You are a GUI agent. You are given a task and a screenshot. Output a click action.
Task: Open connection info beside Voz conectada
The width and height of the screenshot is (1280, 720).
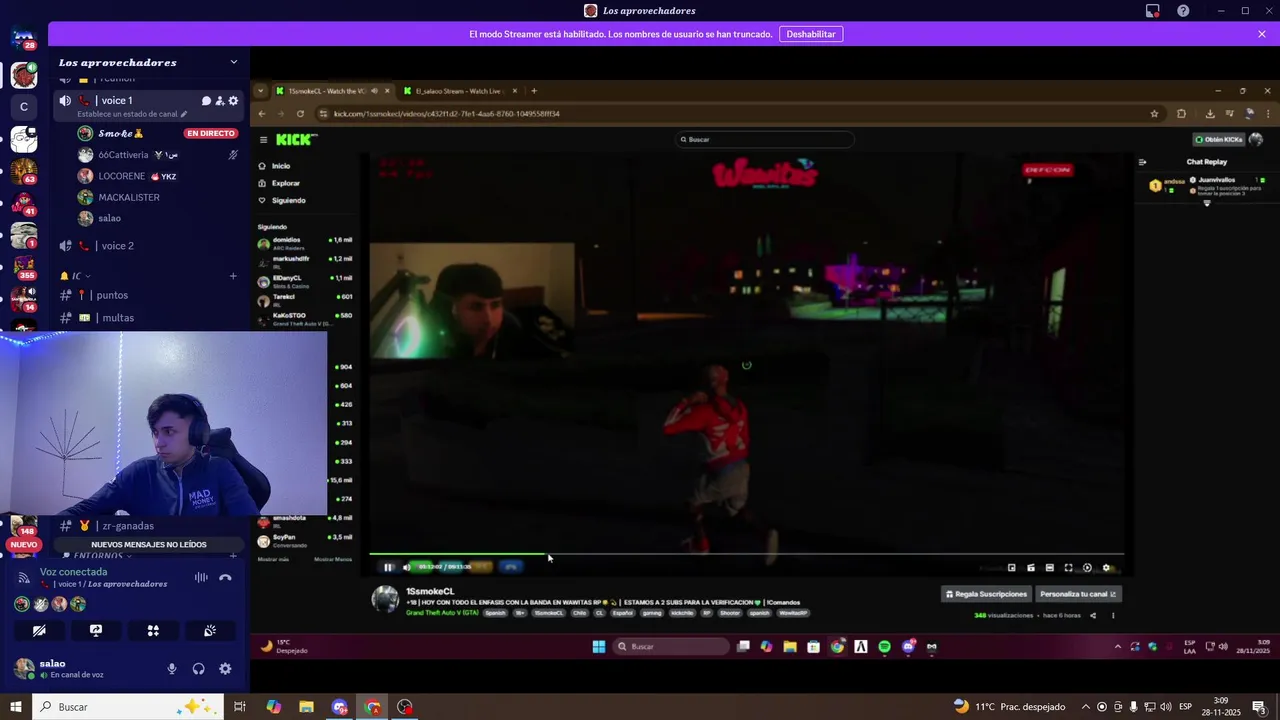[24, 577]
